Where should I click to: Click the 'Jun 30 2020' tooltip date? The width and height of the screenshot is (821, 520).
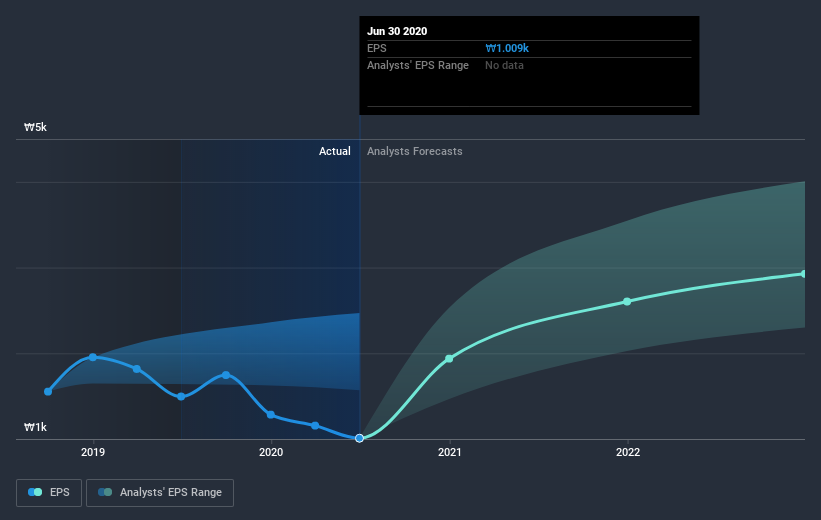click(x=397, y=31)
